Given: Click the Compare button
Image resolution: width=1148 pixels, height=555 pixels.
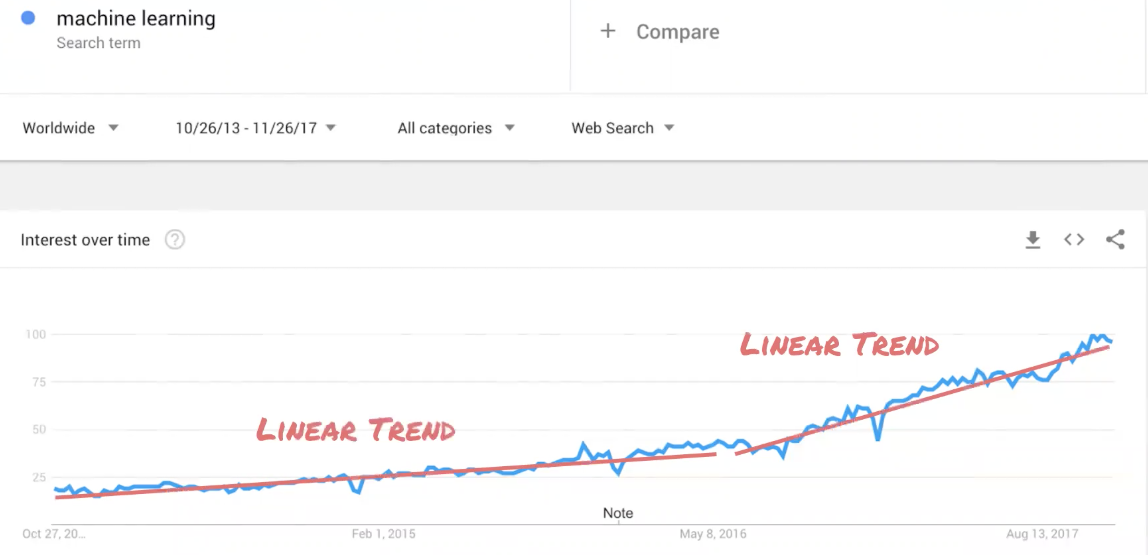Looking at the screenshot, I should 677,32.
